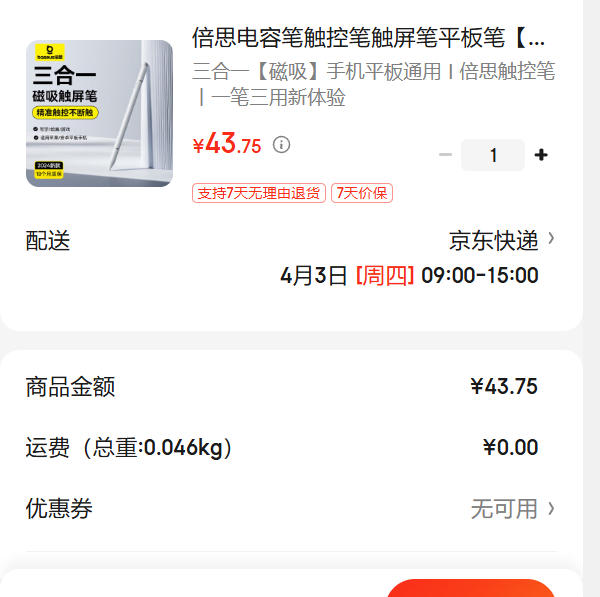Click the 商品金额 total ¥43.75

click(x=504, y=386)
